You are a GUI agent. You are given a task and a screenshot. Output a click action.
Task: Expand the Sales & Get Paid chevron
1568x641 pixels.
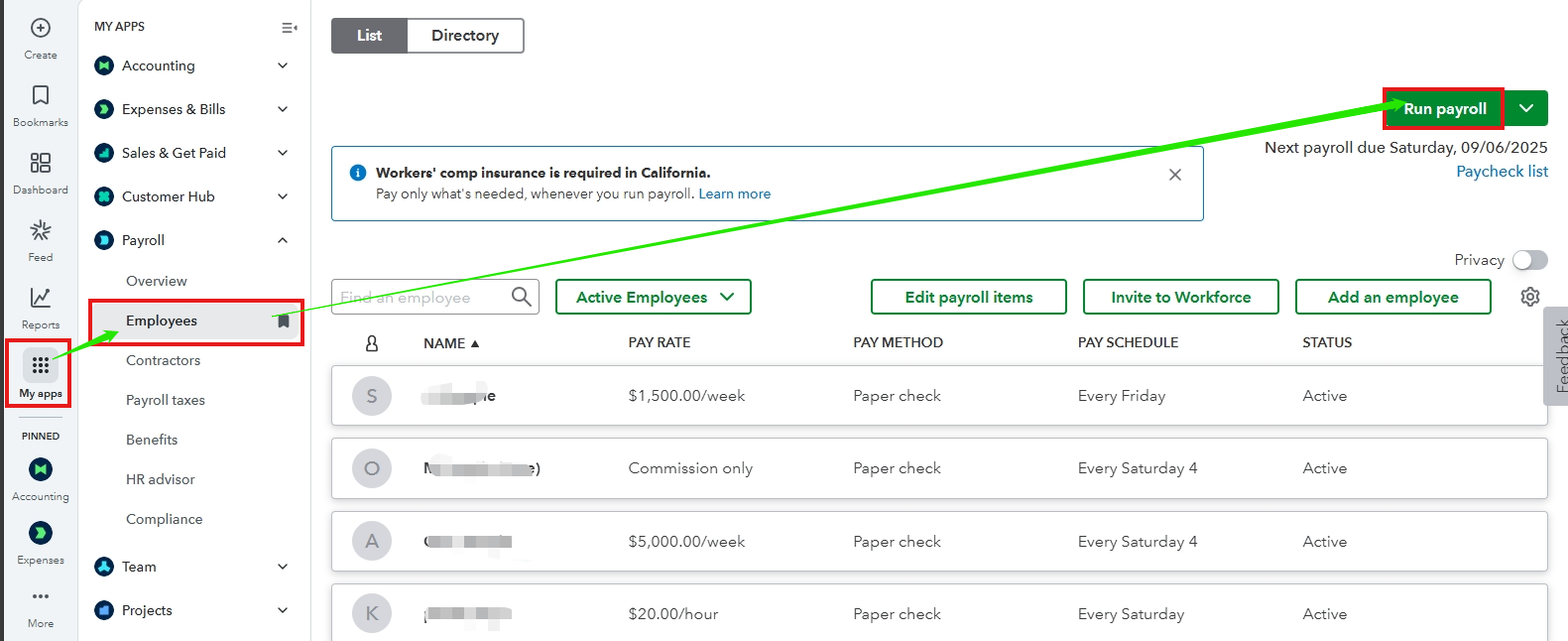coord(283,153)
